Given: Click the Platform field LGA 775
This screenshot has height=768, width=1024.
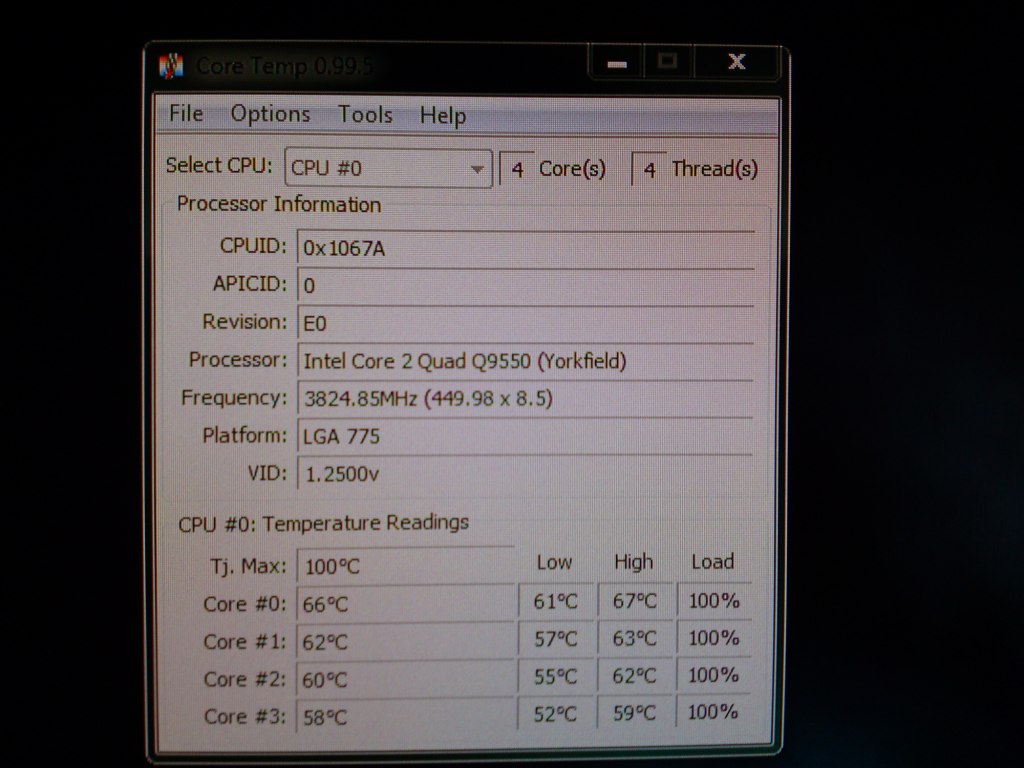Looking at the screenshot, I should 525,436.
